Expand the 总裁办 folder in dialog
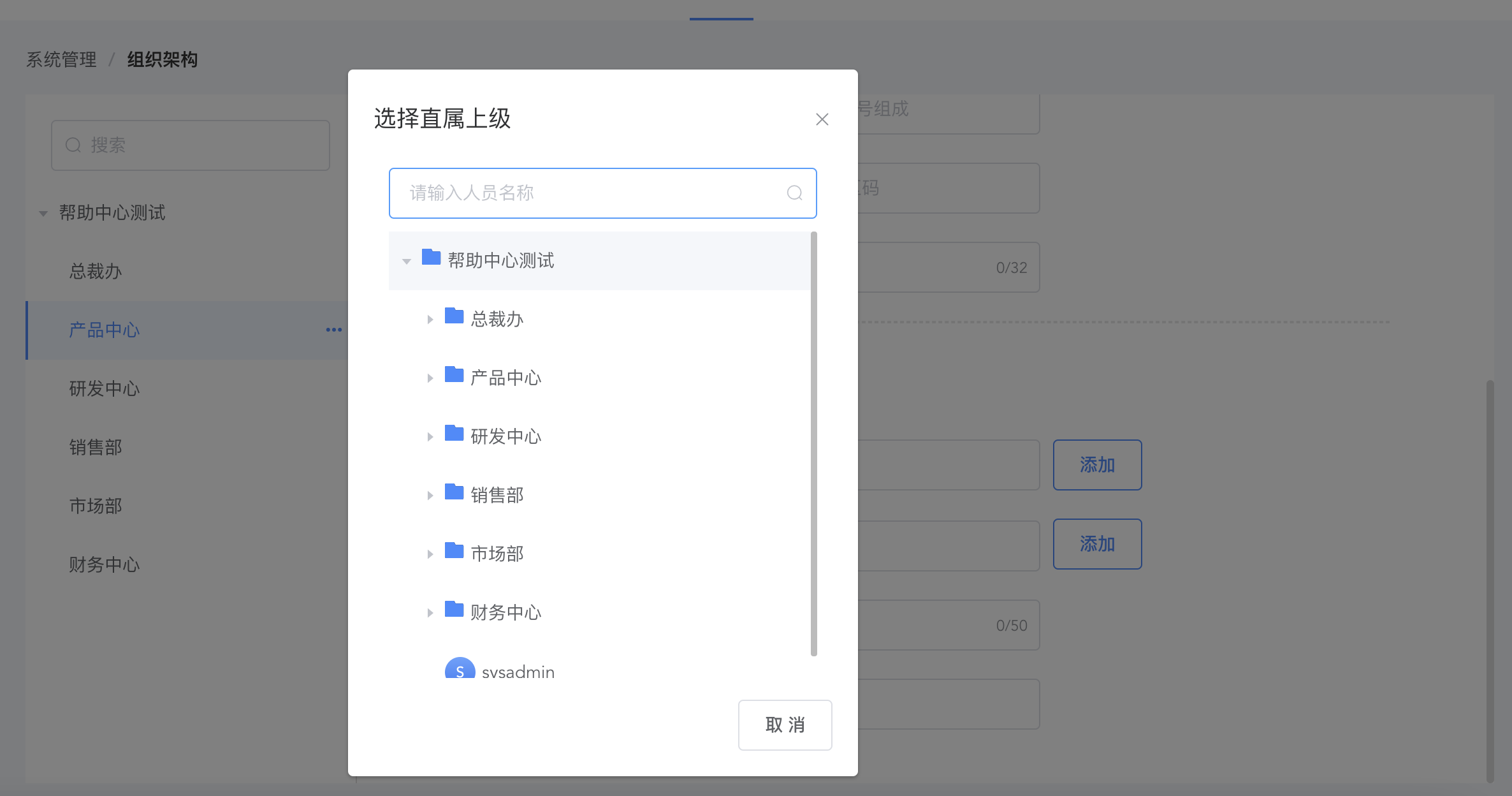Viewport: 1512px width, 796px height. coord(430,320)
